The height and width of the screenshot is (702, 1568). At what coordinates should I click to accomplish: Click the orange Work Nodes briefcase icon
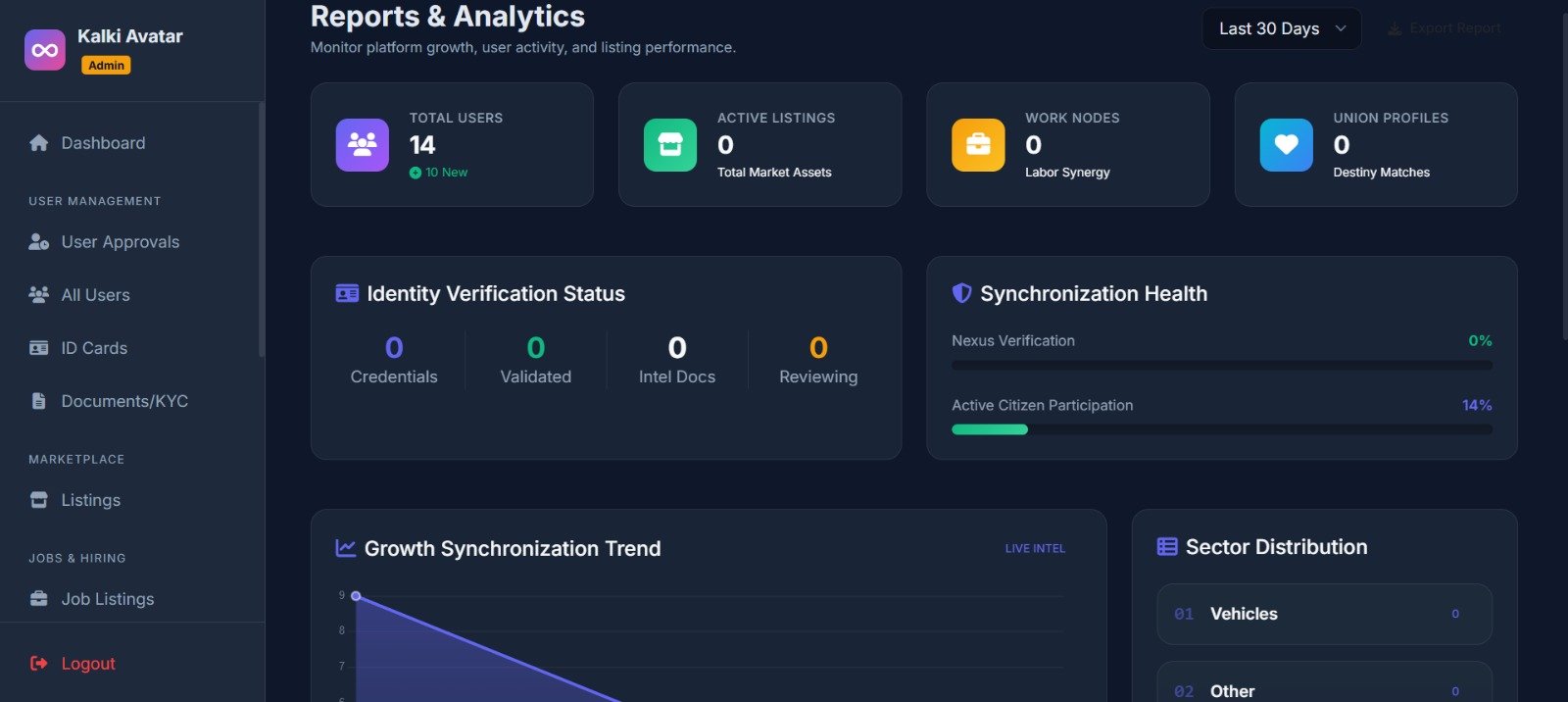pyautogui.click(x=978, y=145)
